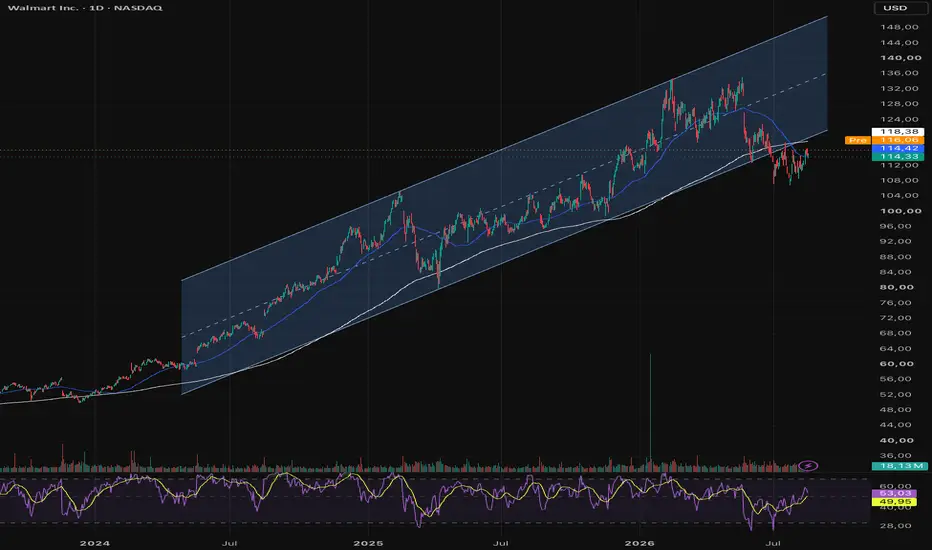Click the 2024 label on time axis
Viewport: 932px width, 550px height.
click(x=95, y=543)
